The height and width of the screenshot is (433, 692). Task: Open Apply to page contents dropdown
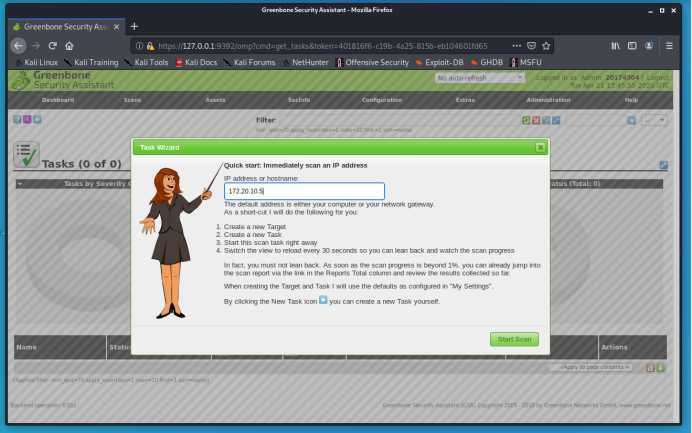(591, 367)
